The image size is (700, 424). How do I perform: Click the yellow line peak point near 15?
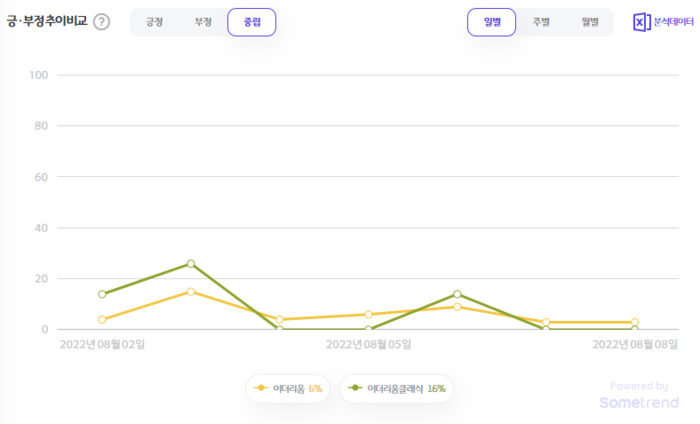tap(191, 292)
